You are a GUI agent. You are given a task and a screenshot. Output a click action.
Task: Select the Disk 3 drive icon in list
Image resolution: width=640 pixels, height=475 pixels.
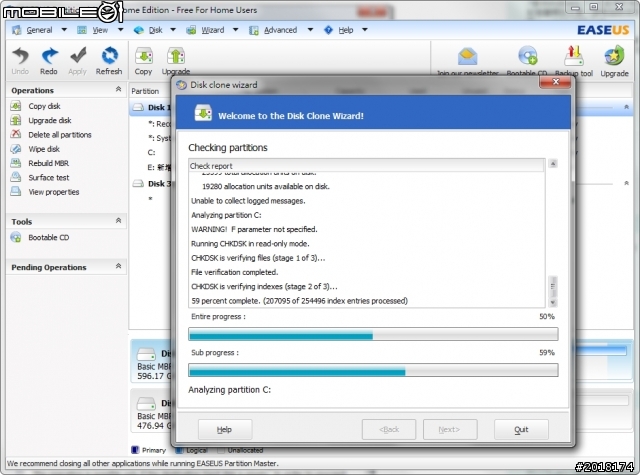point(138,184)
